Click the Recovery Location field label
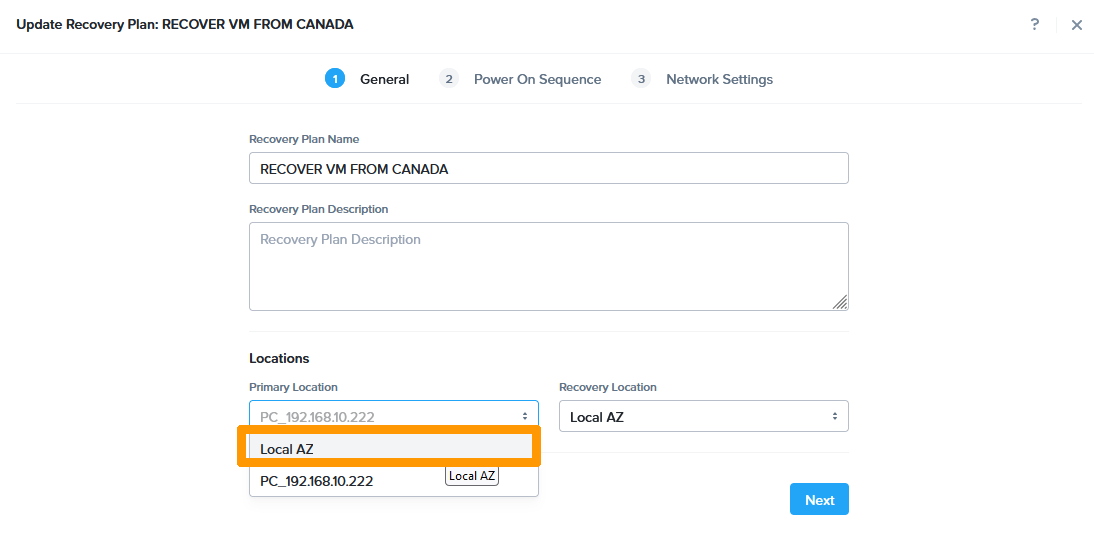This screenshot has width=1094, height=534. pyautogui.click(x=607, y=387)
